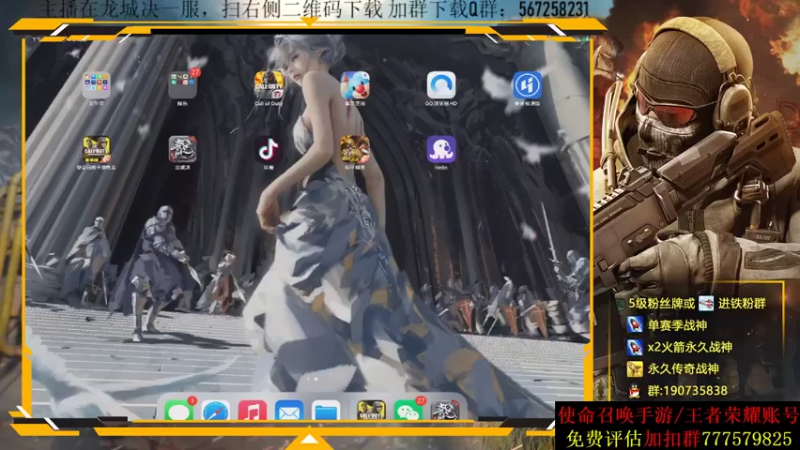Launch Call of Duty from the dock
This screenshot has width=800, height=450.
pyautogui.click(x=371, y=410)
